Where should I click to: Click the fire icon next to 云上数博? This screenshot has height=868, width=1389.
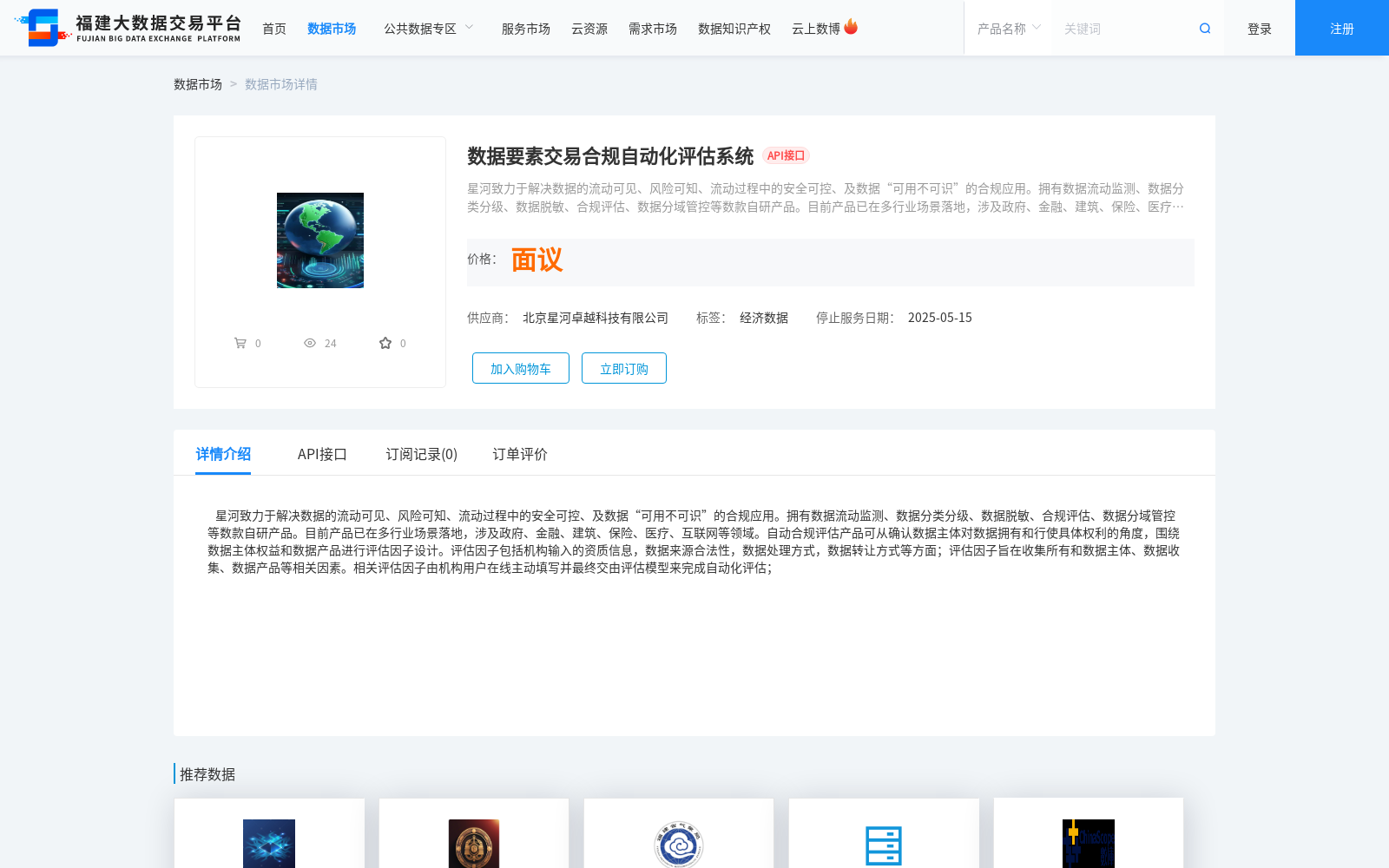click(x=851, y=26)
